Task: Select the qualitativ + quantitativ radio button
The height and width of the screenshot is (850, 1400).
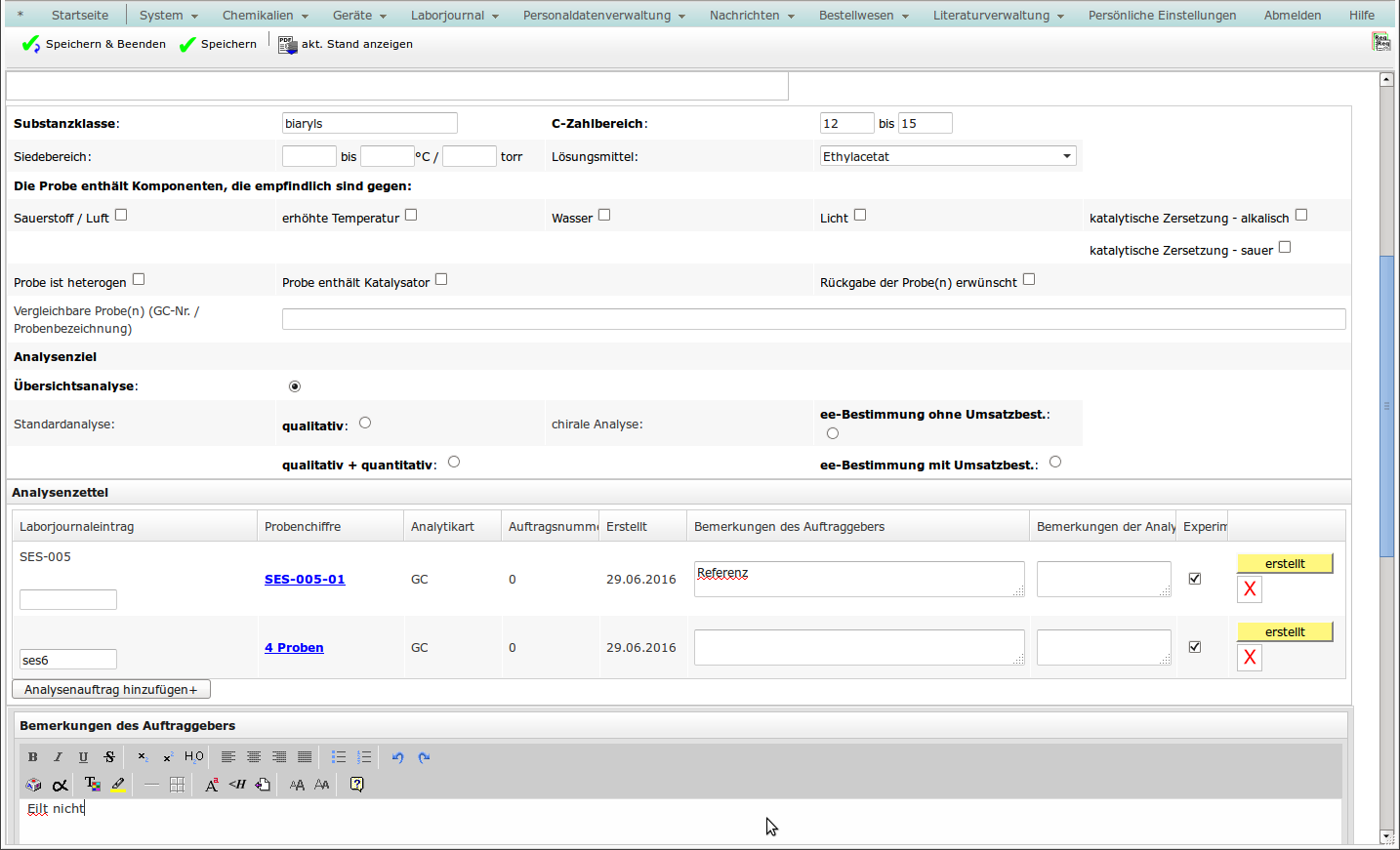Action: tap(454, 463)
